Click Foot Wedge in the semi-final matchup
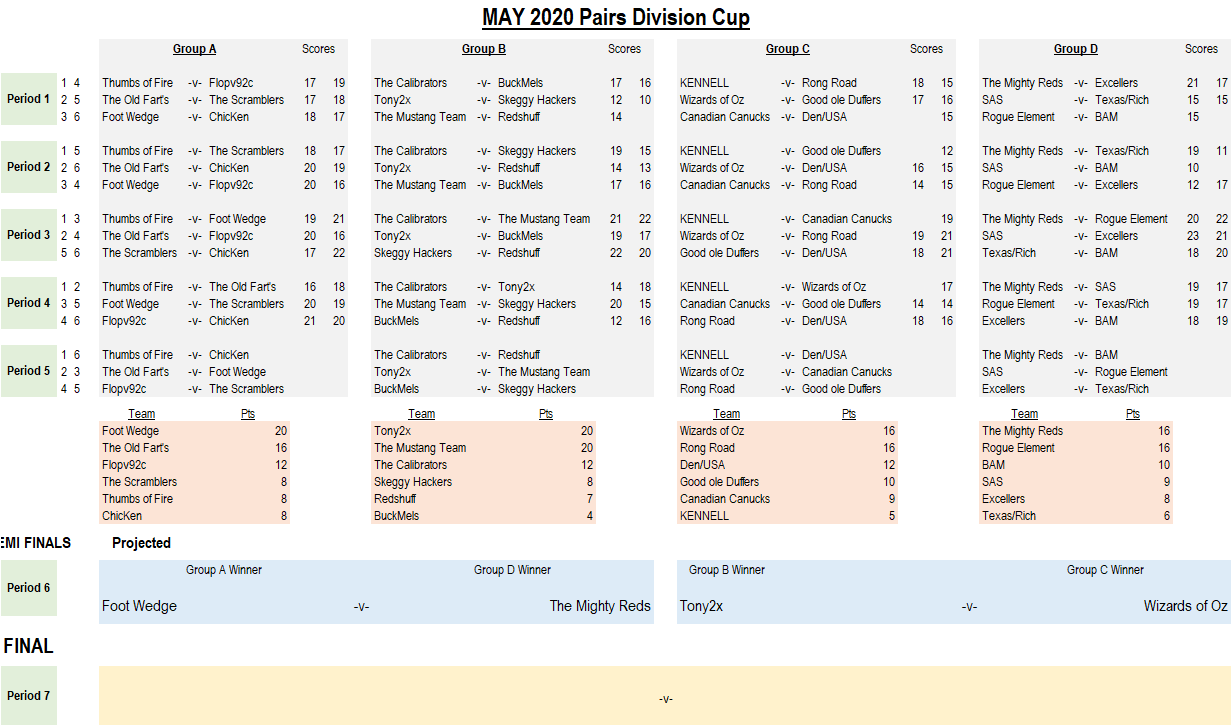The width and height of the screenshot is (1231, 725). (x=139, y=606)
